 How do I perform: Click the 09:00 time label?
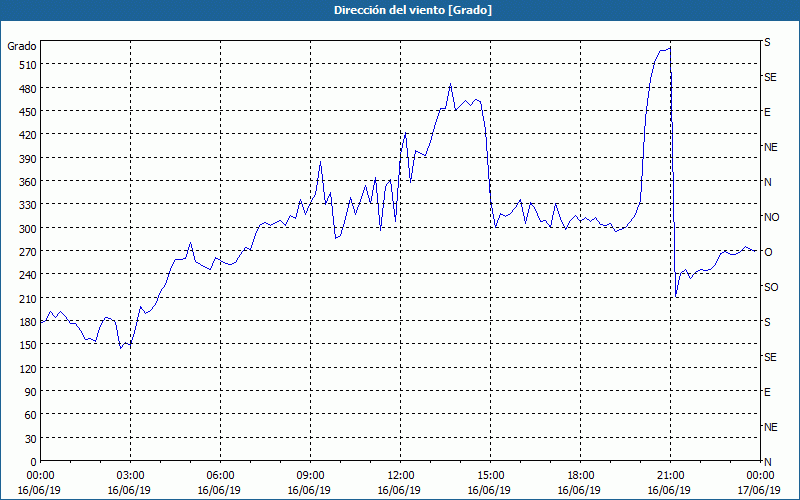[310, 476]
